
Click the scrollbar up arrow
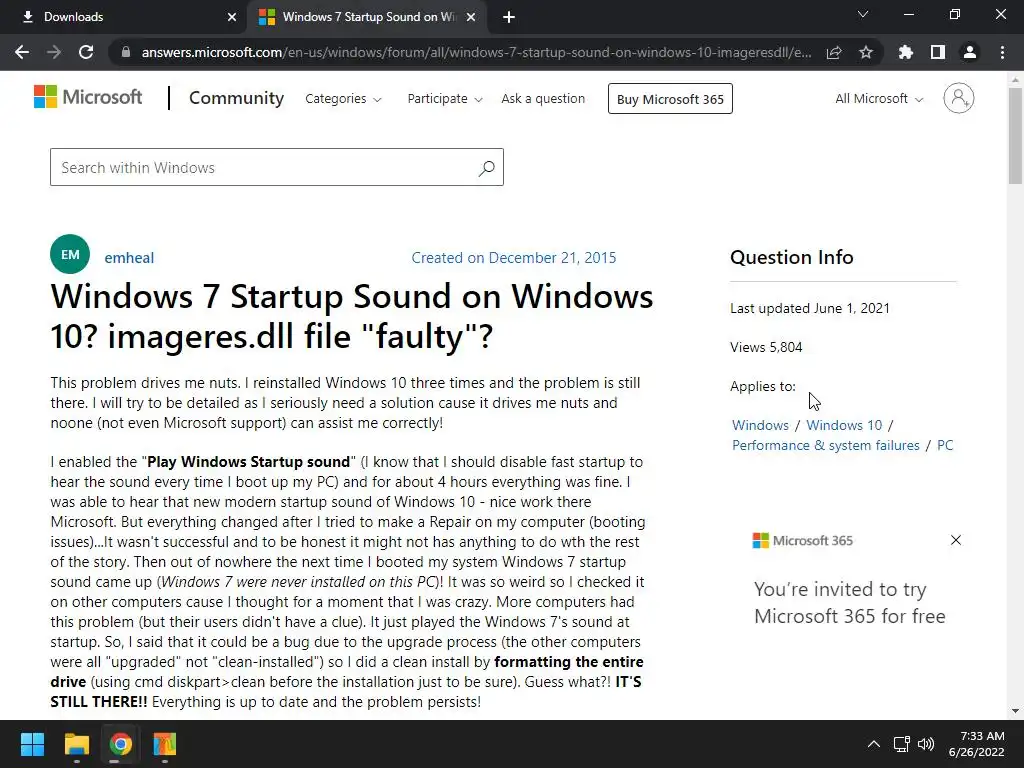1015,80
